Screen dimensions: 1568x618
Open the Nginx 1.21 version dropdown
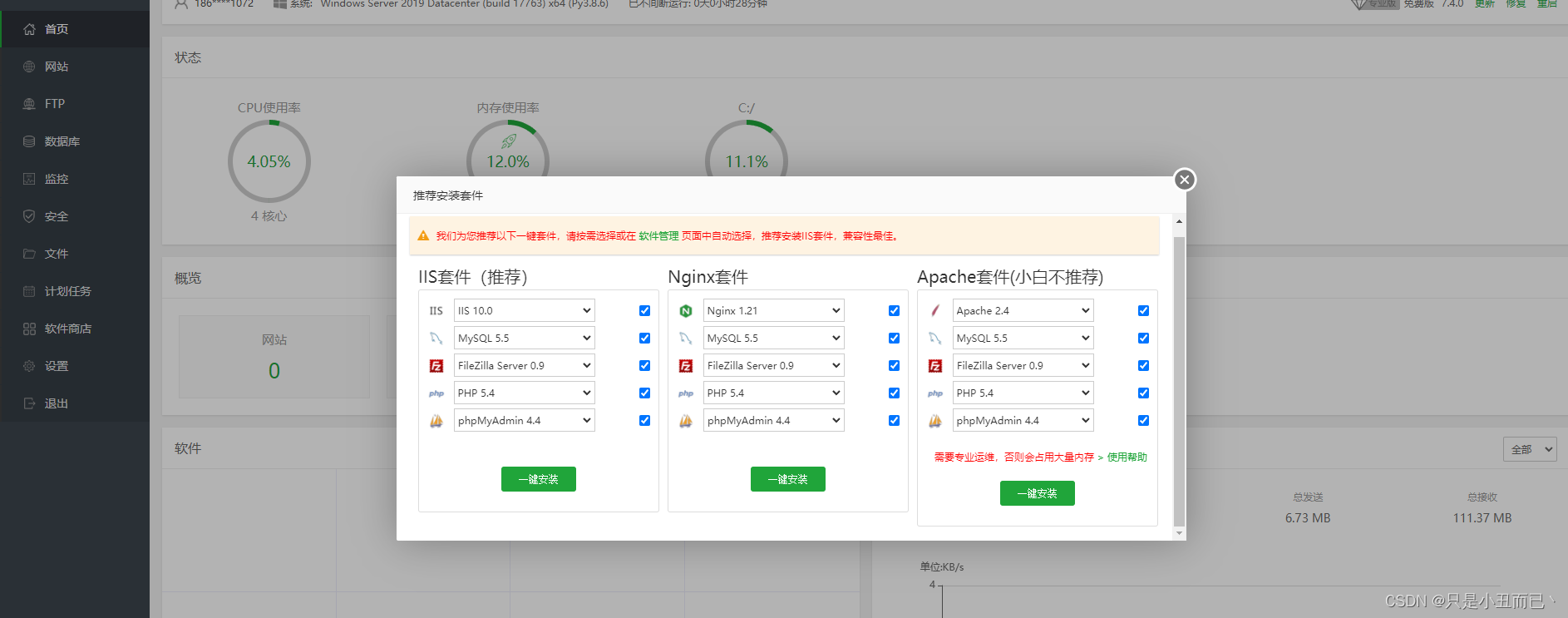pyautogui.click(x=774, y=311)
